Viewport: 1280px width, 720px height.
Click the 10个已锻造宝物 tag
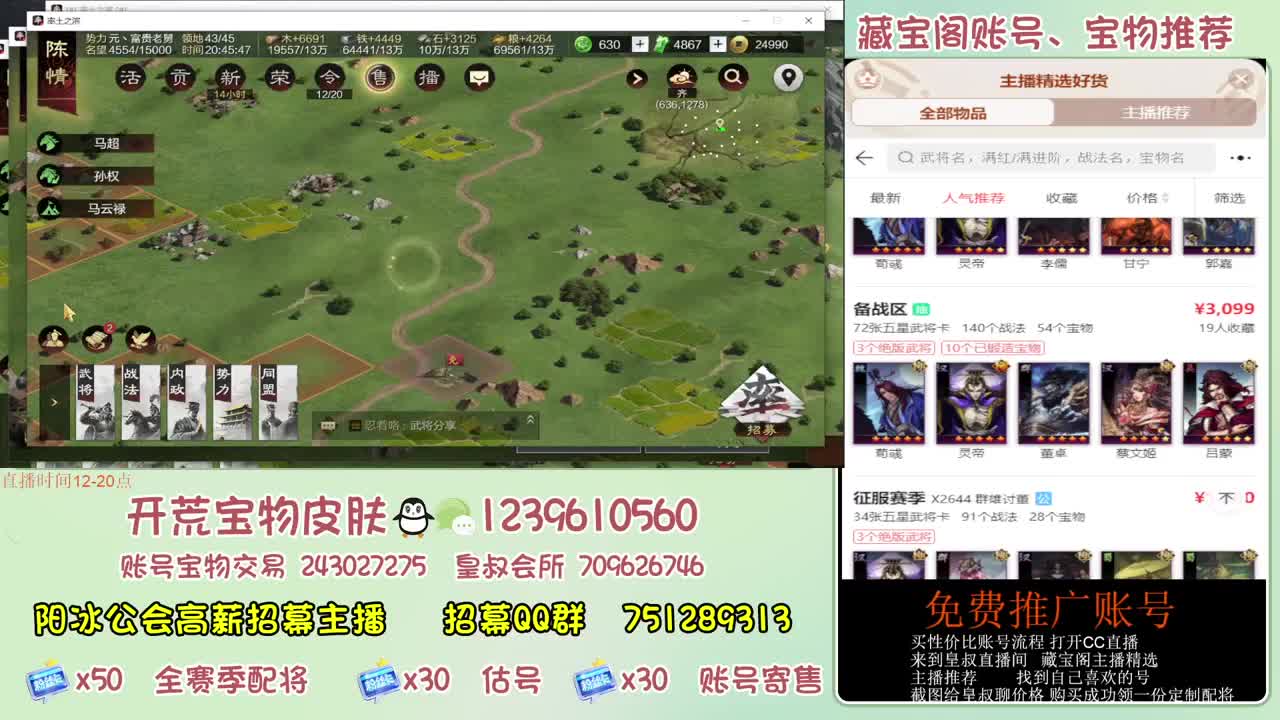[x=992, y=348]
